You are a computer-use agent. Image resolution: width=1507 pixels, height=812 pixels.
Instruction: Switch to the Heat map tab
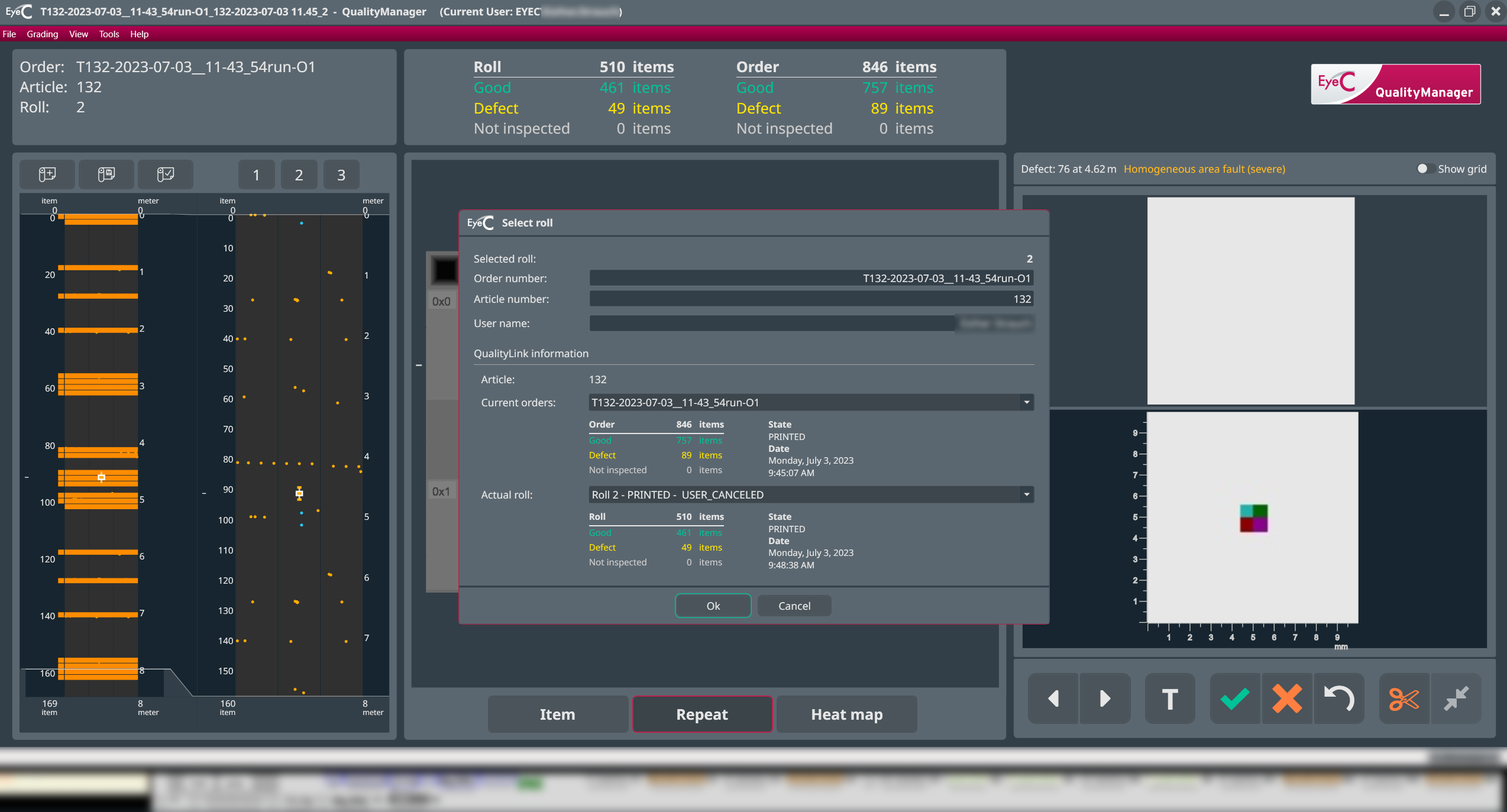coord(847,714)
